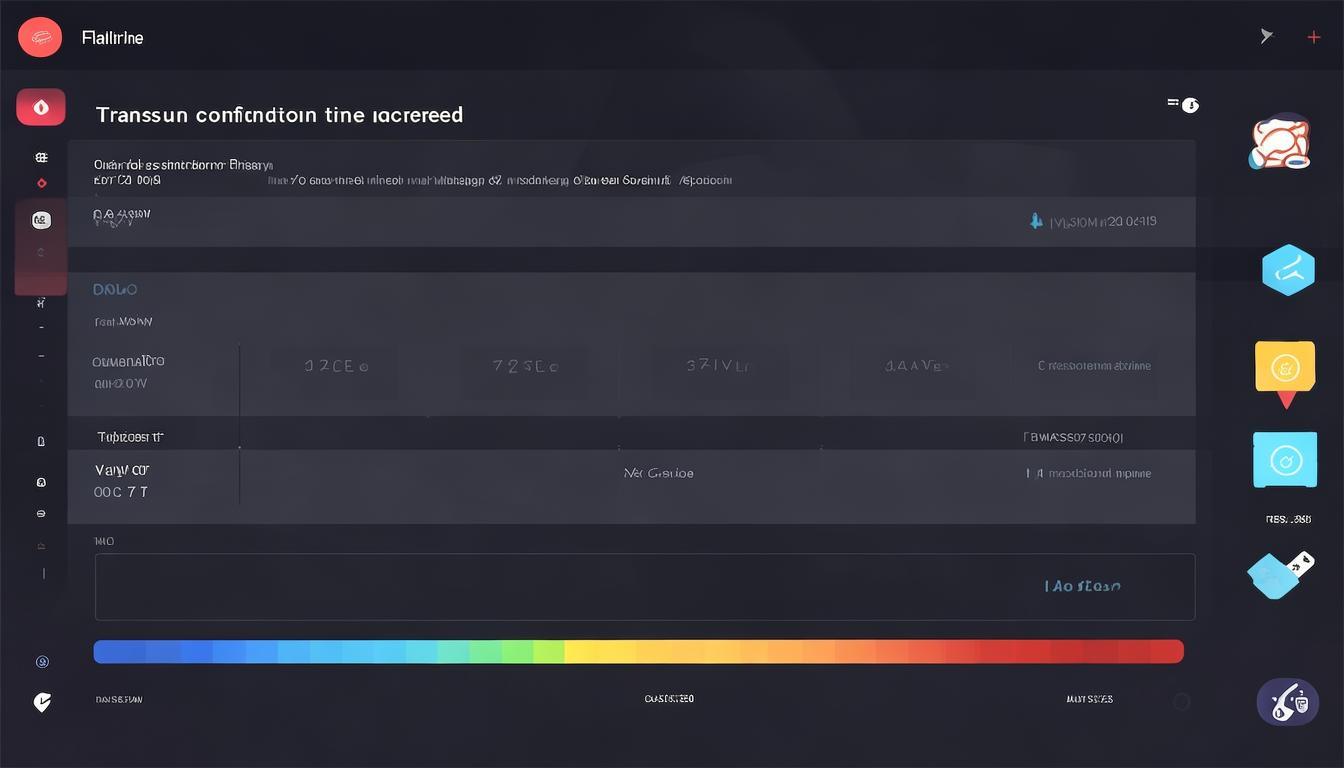Click the blue square target icon
1344x768 pixels.
click(x=1285, y=460)
